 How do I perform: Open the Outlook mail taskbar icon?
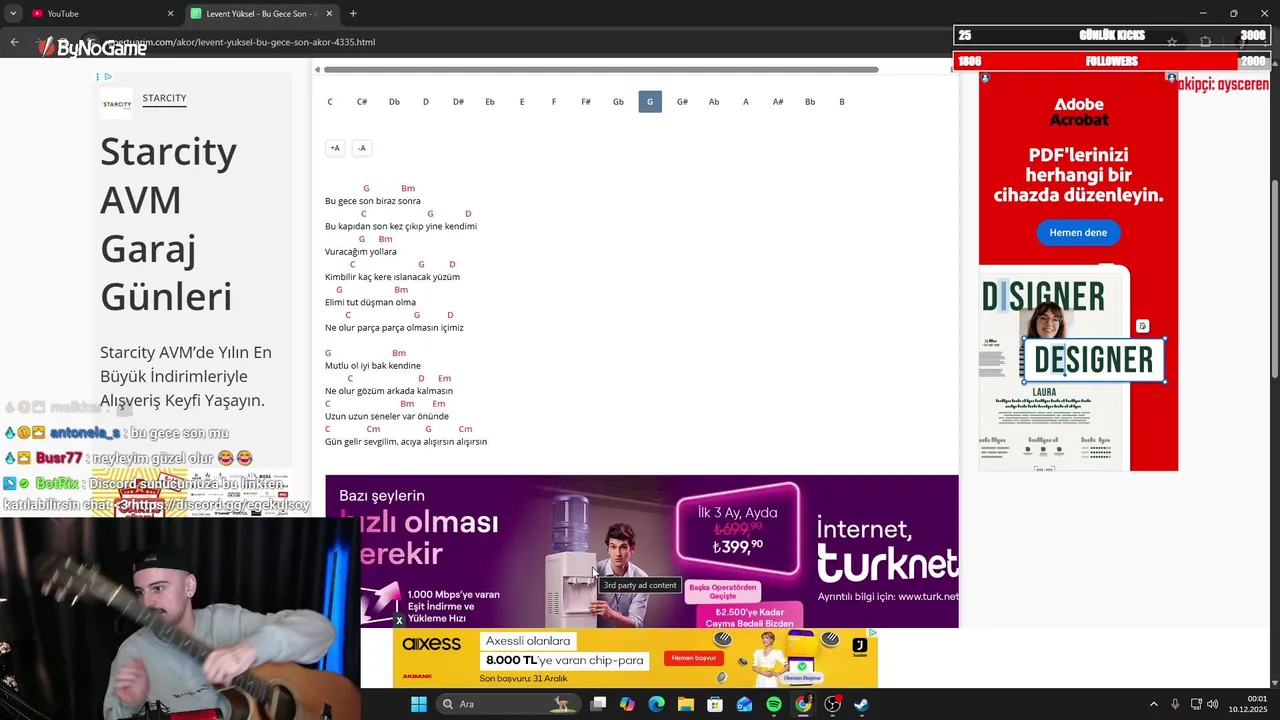click(744, 704)
